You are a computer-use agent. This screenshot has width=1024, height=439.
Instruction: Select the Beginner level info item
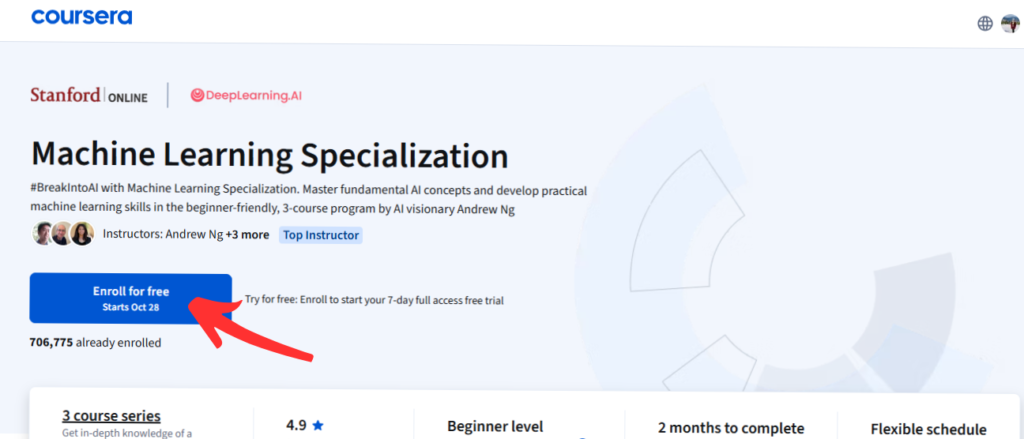[x=495, y=427]
